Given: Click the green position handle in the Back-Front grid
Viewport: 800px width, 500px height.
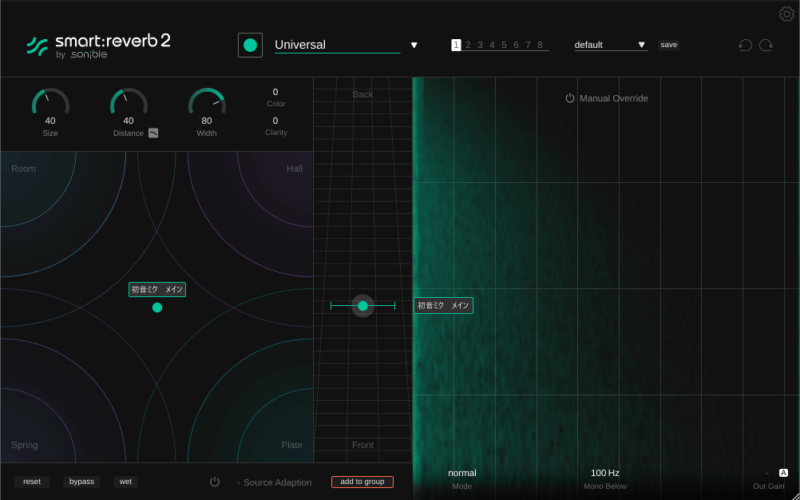Looking at the screenshot, I should tap(363, 306).
